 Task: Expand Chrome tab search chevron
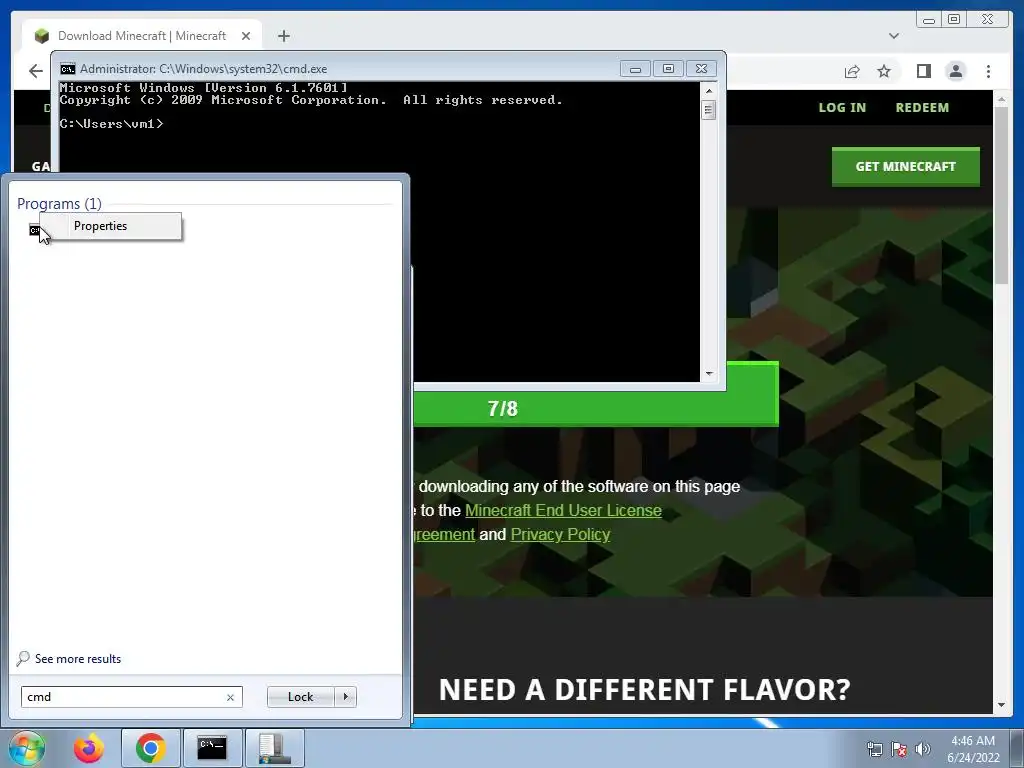point(894,36)
